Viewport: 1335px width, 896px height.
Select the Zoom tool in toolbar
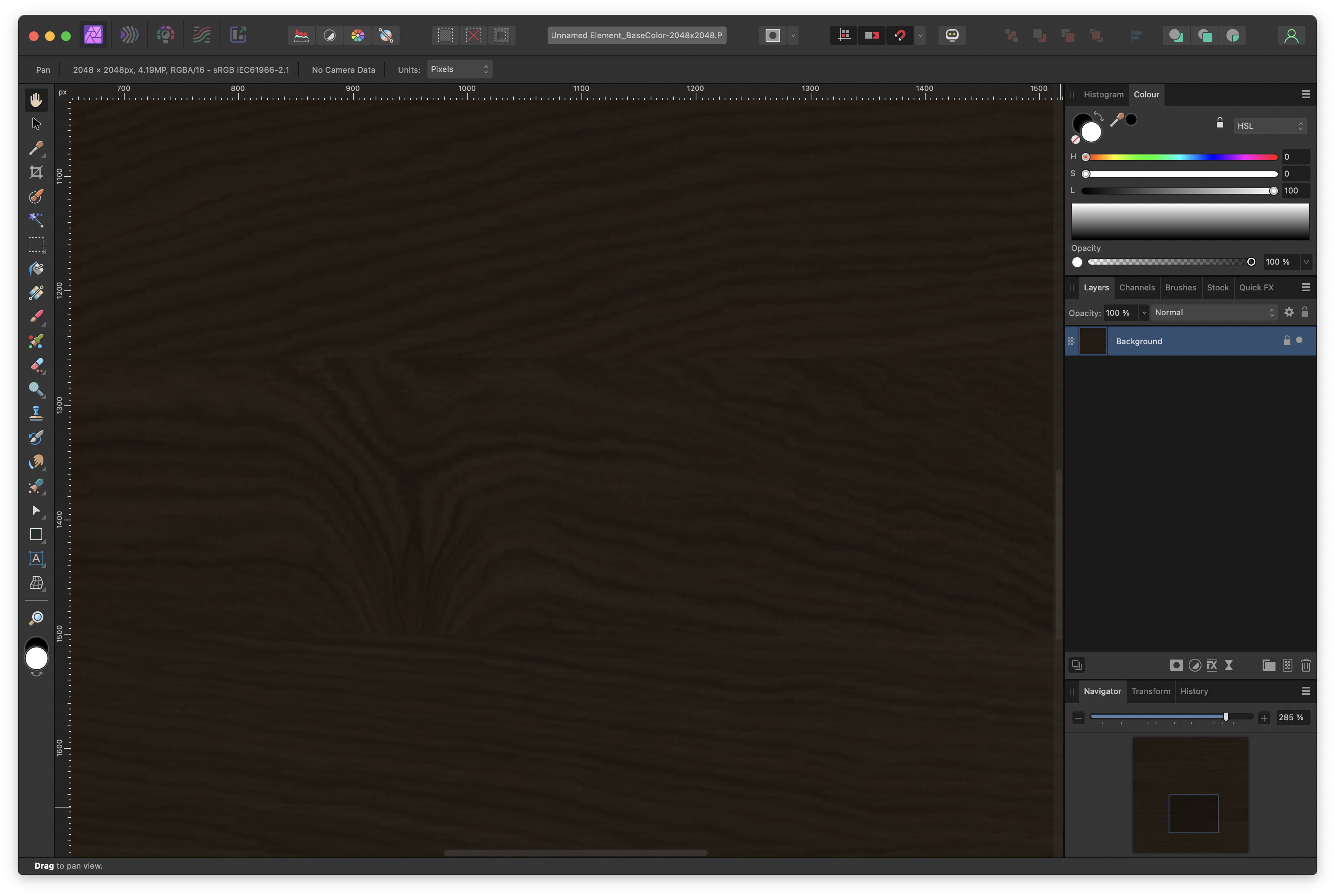[x=36, y=618]
